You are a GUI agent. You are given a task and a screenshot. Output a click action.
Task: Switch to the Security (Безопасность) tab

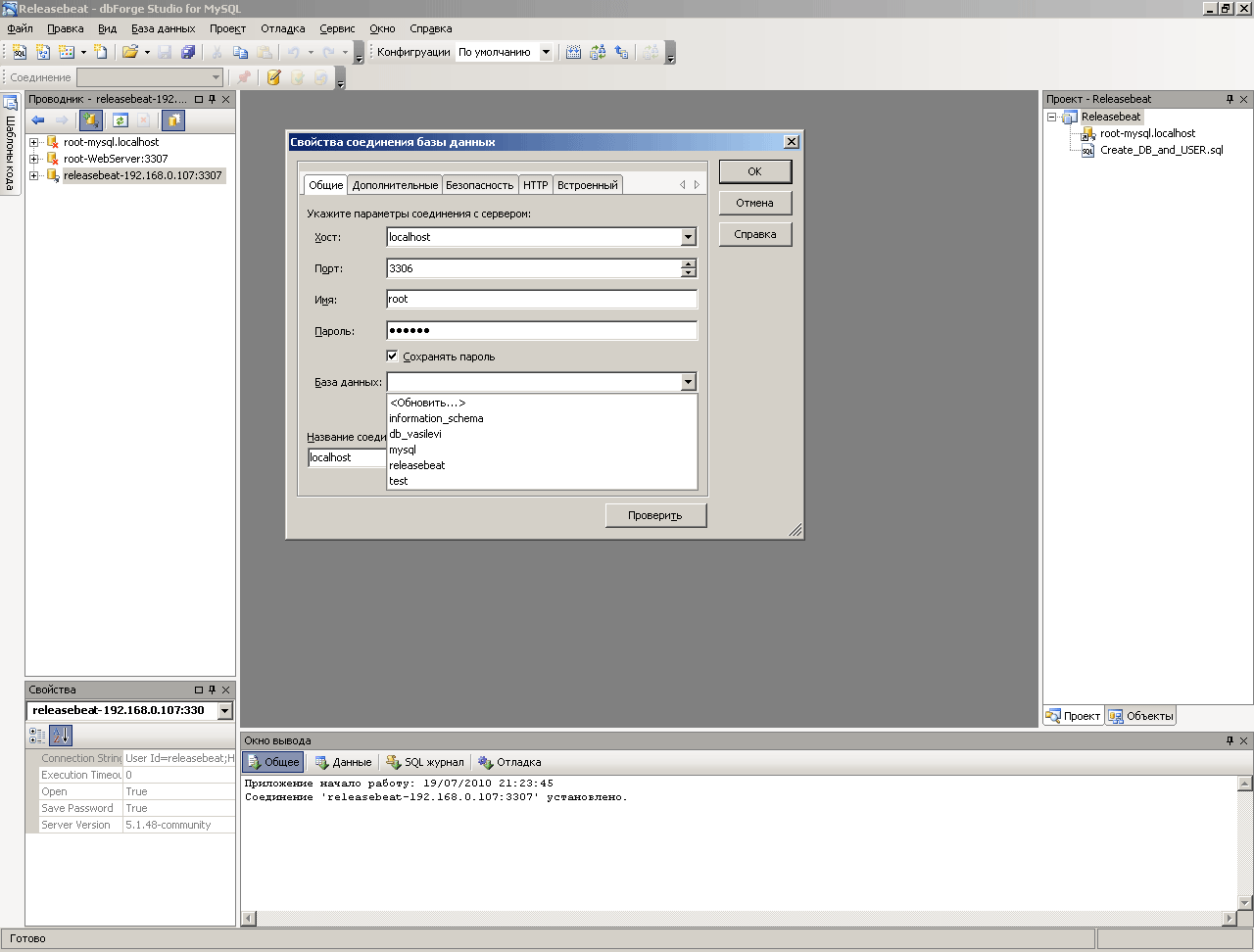point(479,185)
